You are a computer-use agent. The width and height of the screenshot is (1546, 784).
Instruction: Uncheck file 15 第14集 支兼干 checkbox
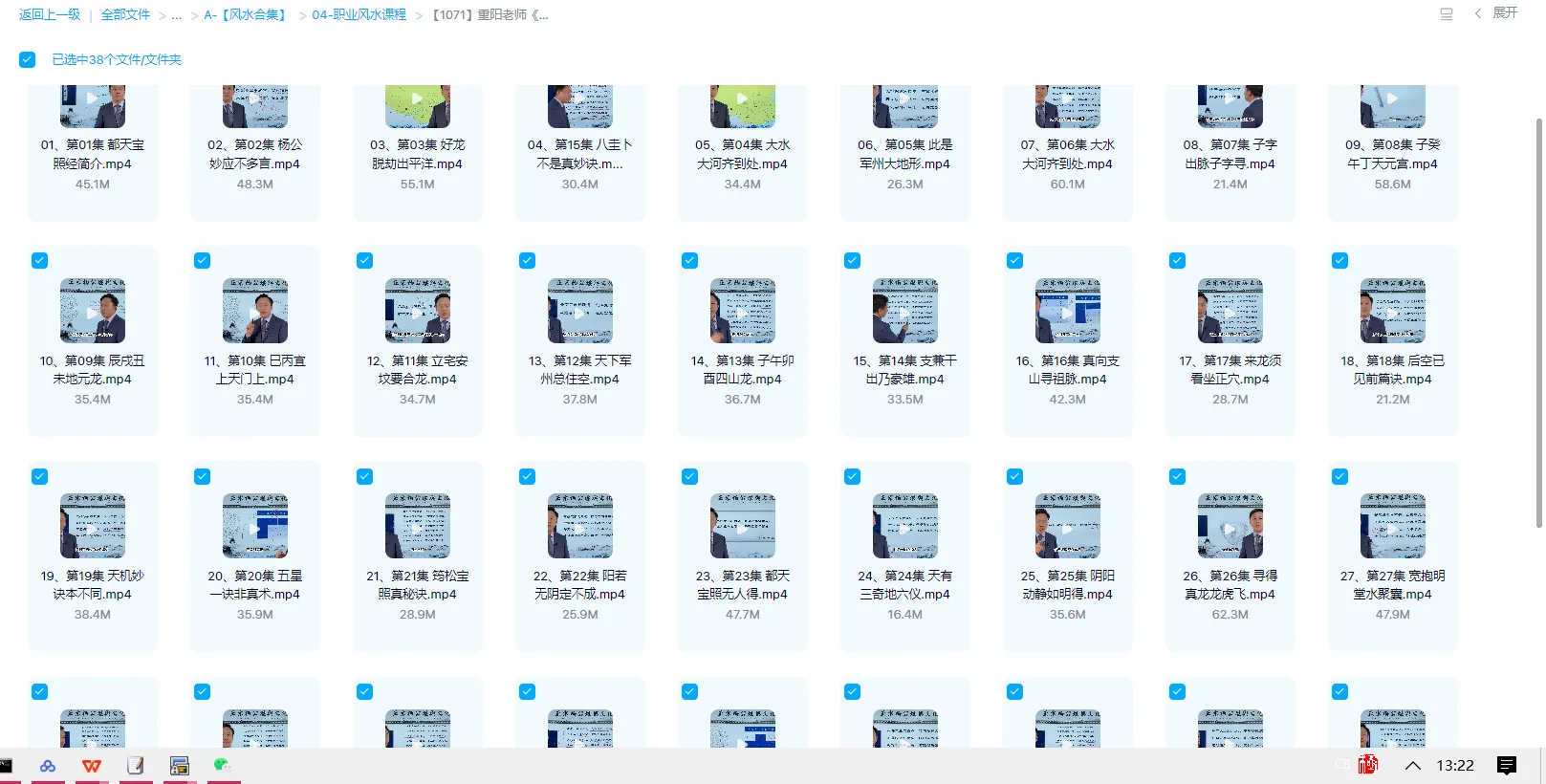coord(853,261)
